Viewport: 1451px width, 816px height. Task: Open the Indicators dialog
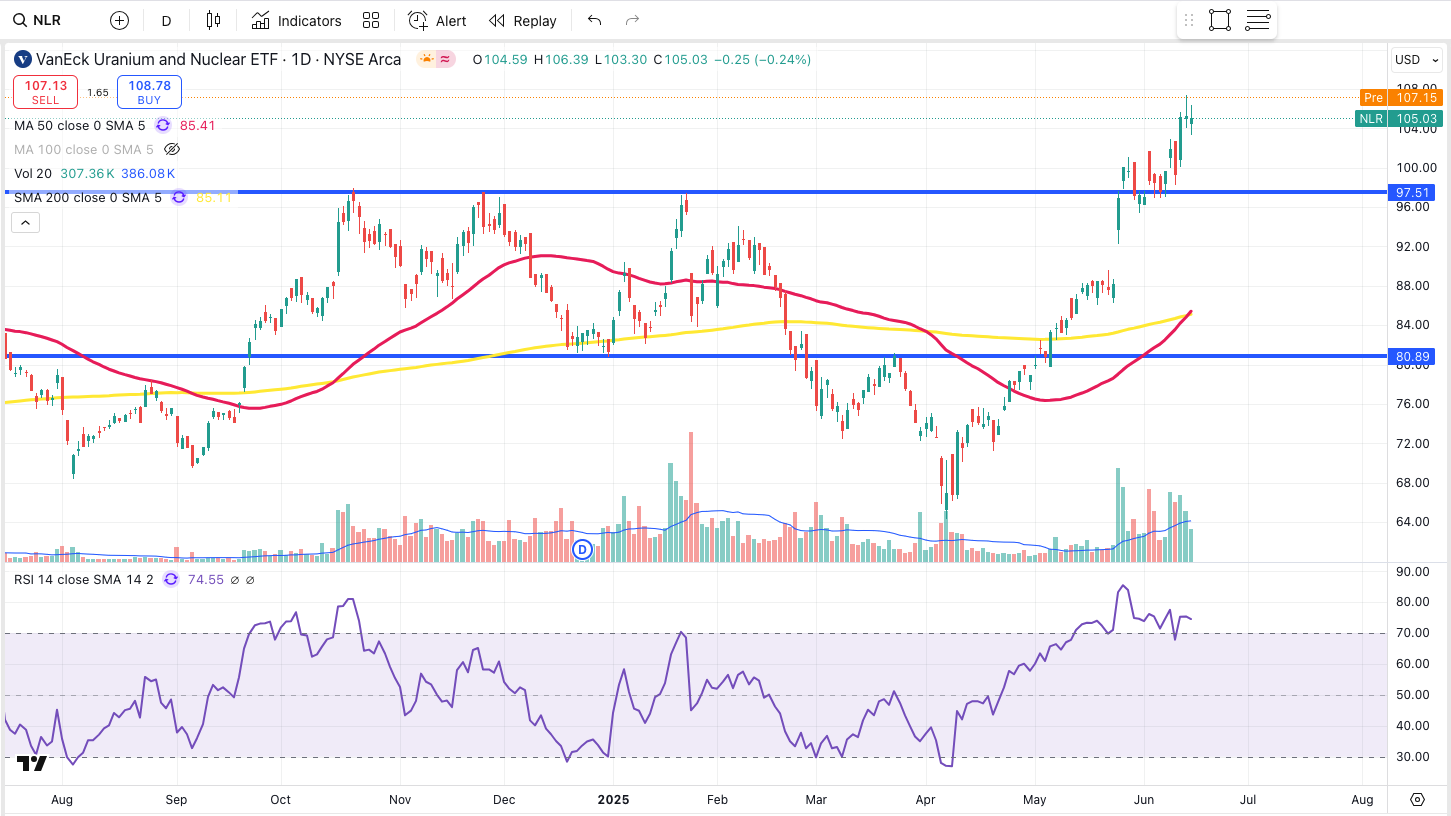pyautogui.click(x=296, y=20)
